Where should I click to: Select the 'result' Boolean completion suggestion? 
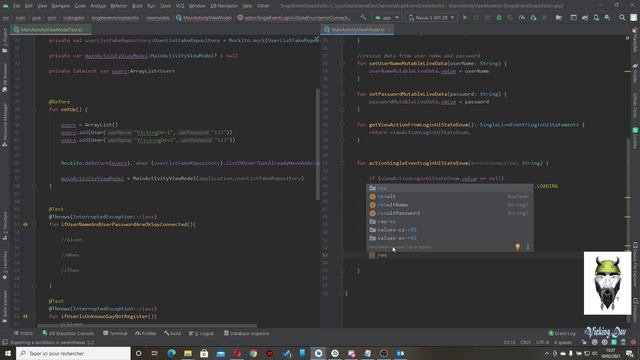coord(449,196)
